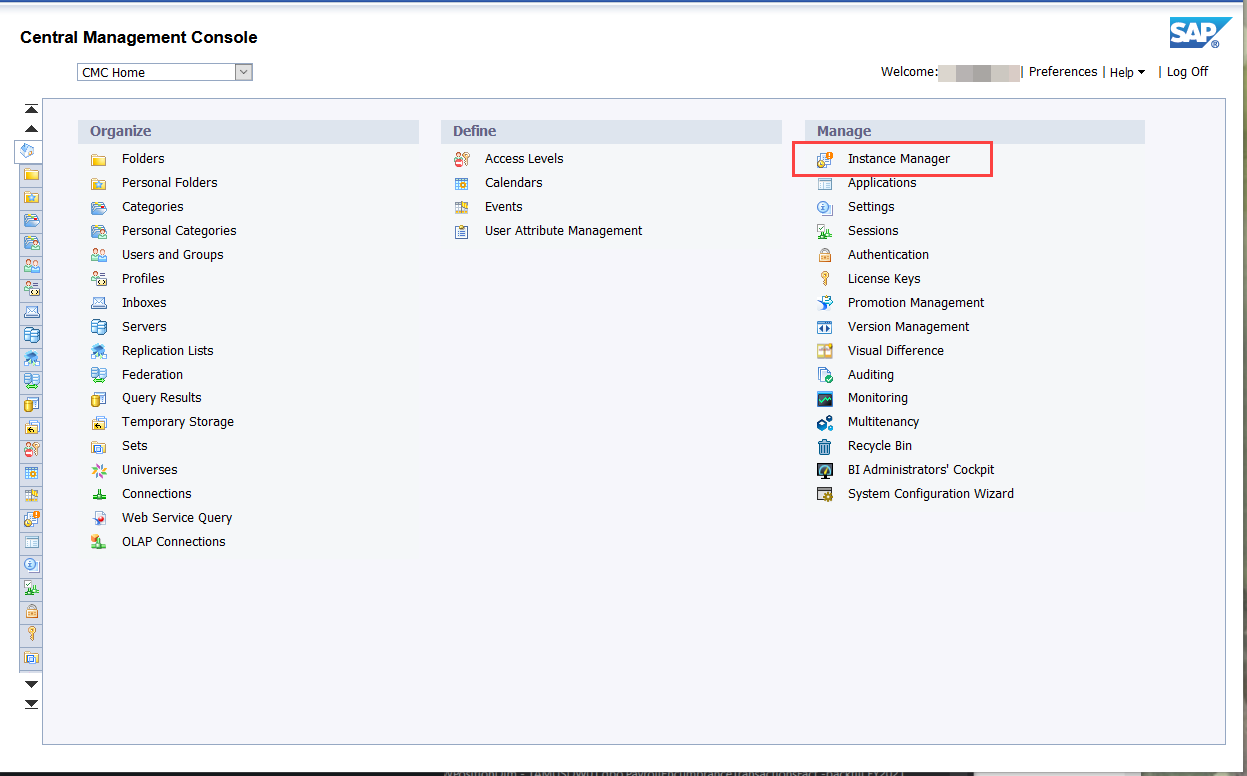Click the Universes colorful star icon
Image resolution: width=1247 pixels, height=776 pixels.
(99, 470)
